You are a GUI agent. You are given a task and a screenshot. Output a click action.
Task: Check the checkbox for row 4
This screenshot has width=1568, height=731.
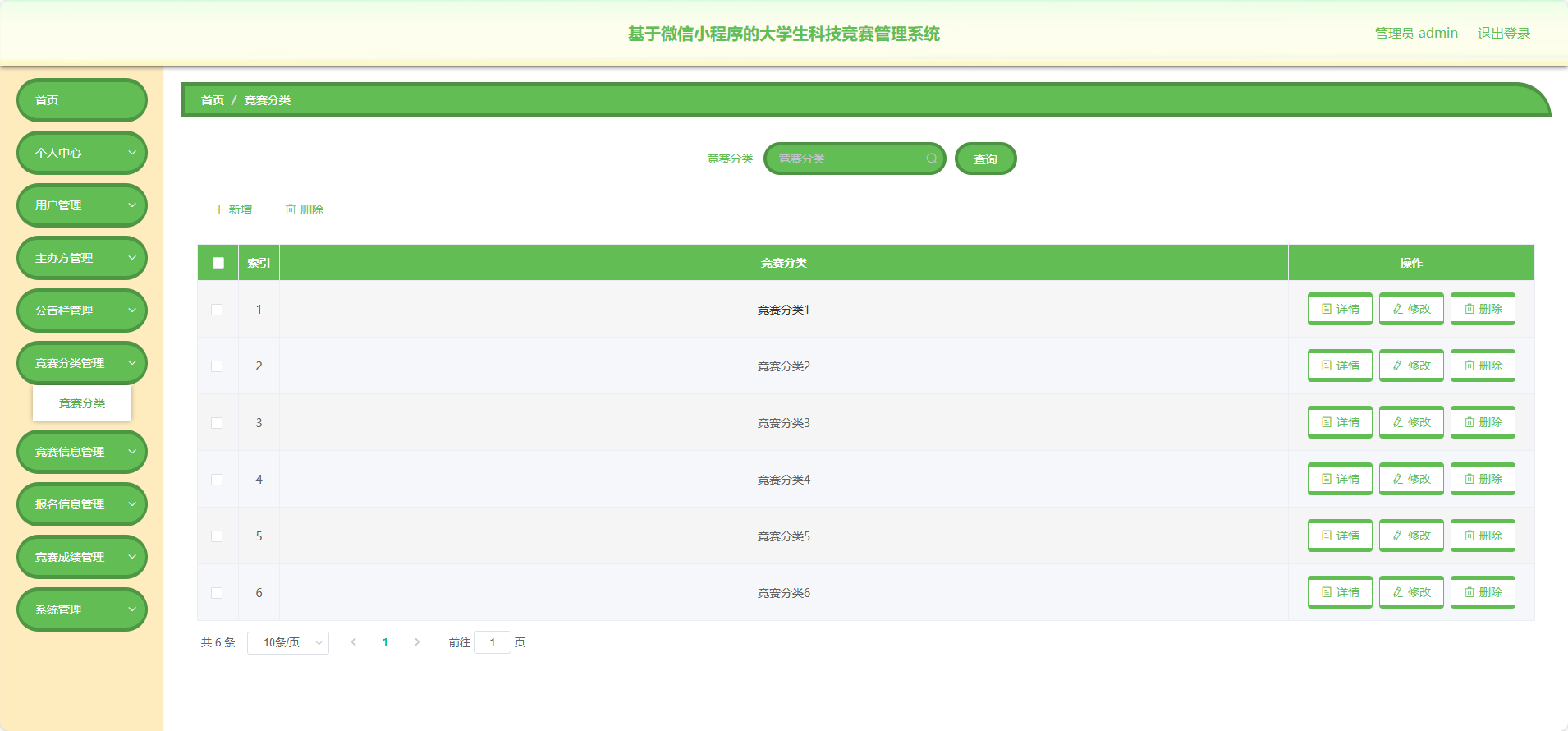click(217, 480)
